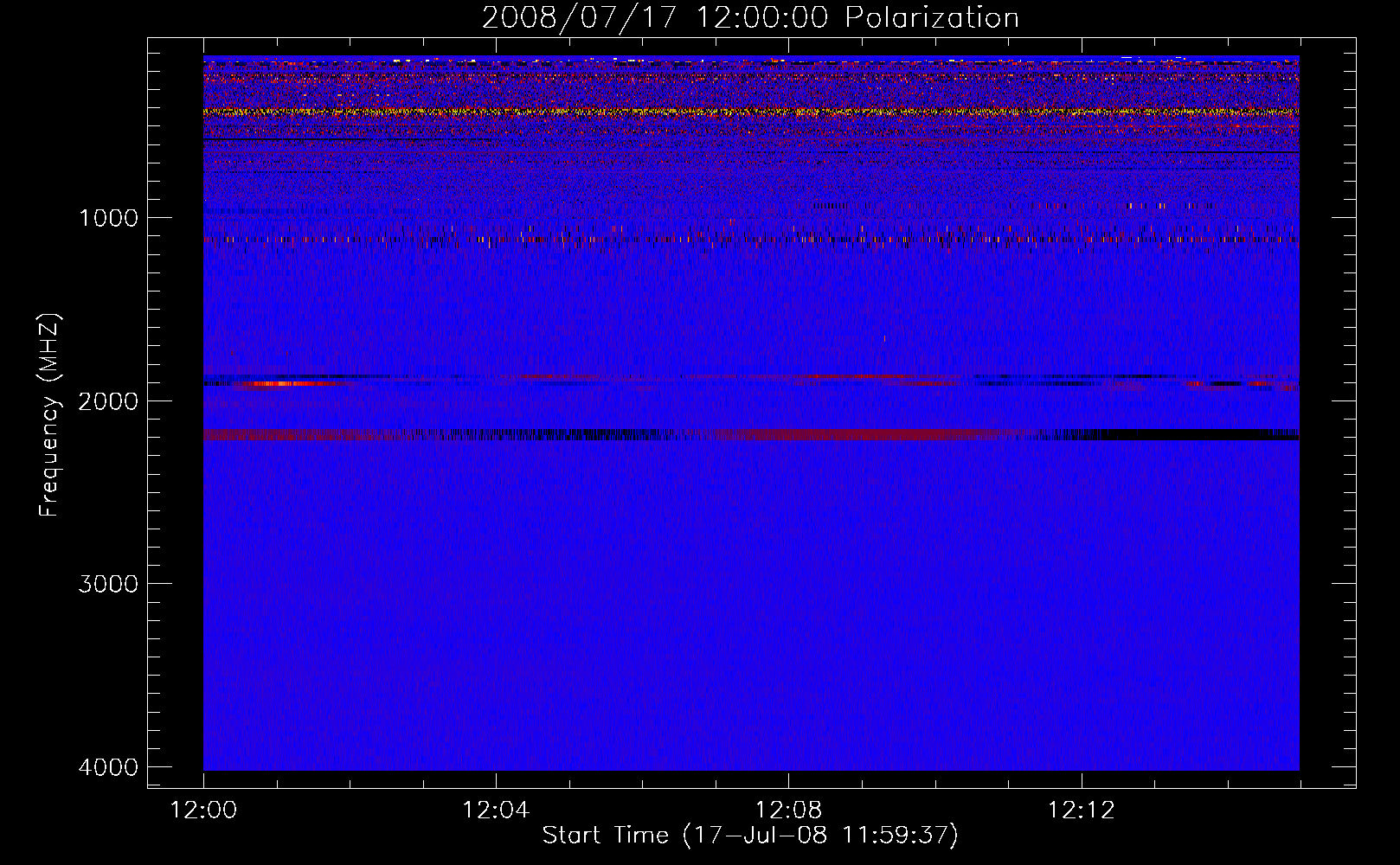
Task: Click the 4000 frequency tick label
Action: pos(107,767)
